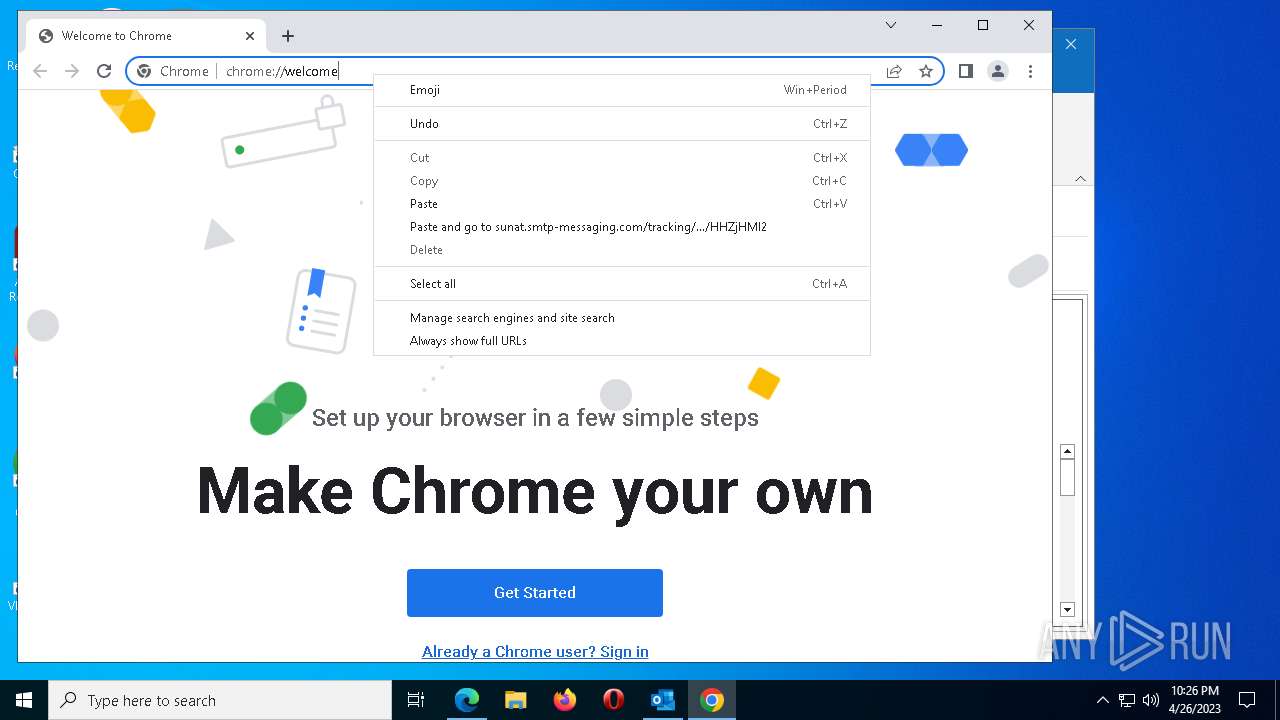Open the Chrome profile avatar

tap(998, 71)
